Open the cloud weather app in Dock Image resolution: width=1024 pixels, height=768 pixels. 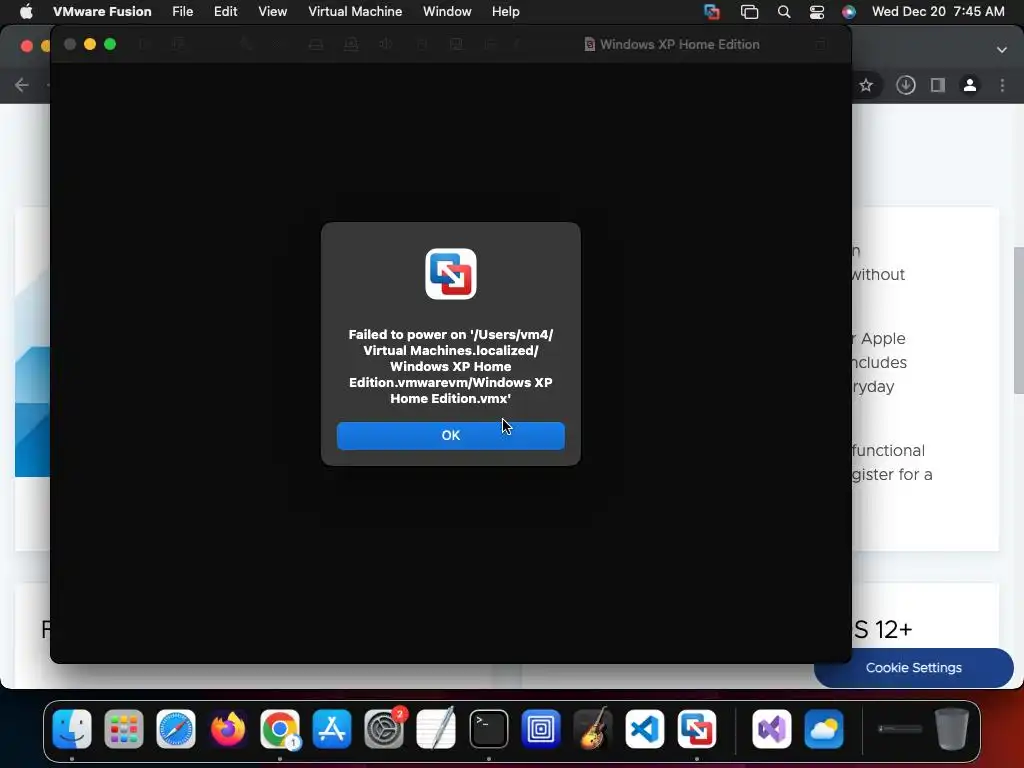(x=824, y=729)
